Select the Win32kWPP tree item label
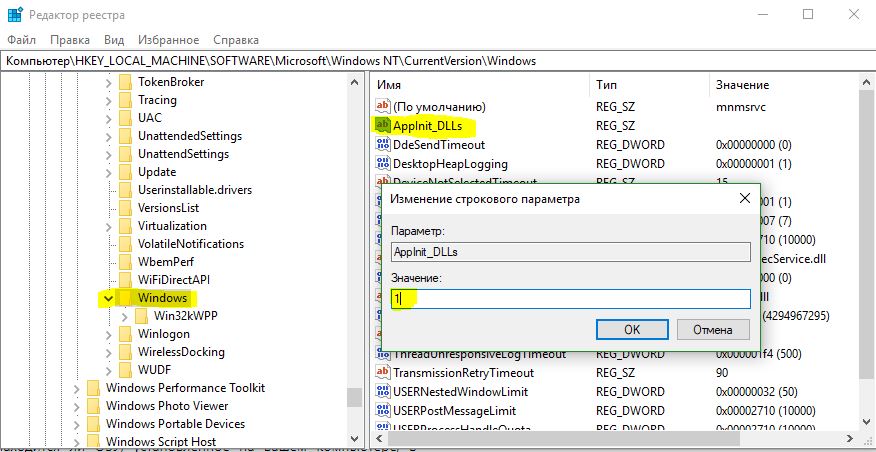Image resolution: width=876 pixels, height=452 pixels. click(x=185, y=316)
